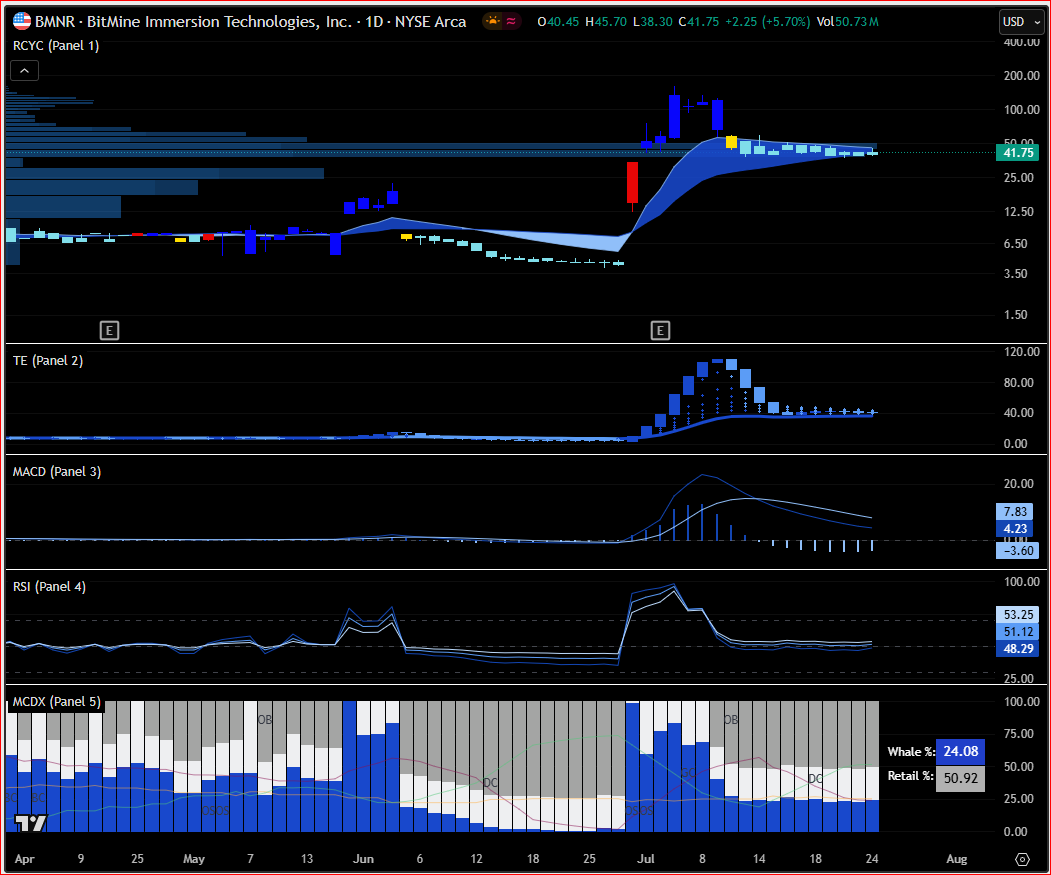
Task: Click the MACD -3.60 histogram label
Action: pos(1018,550)
